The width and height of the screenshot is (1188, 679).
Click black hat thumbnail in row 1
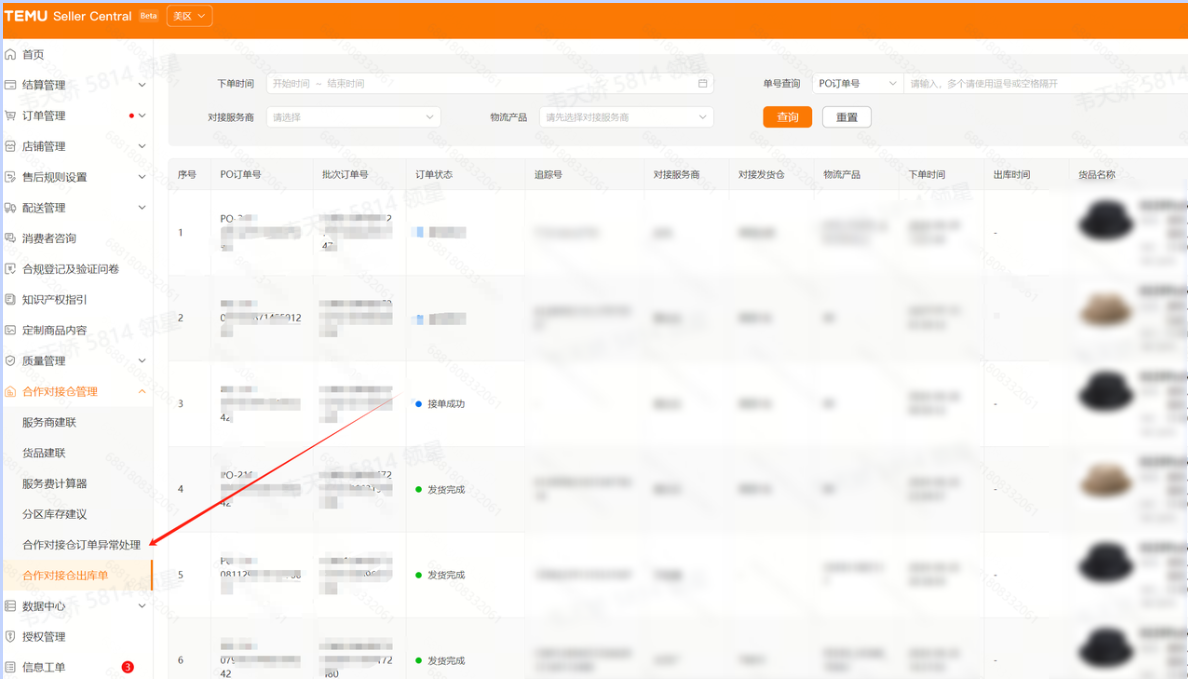pyautogui.click(x=1106, y=221)
